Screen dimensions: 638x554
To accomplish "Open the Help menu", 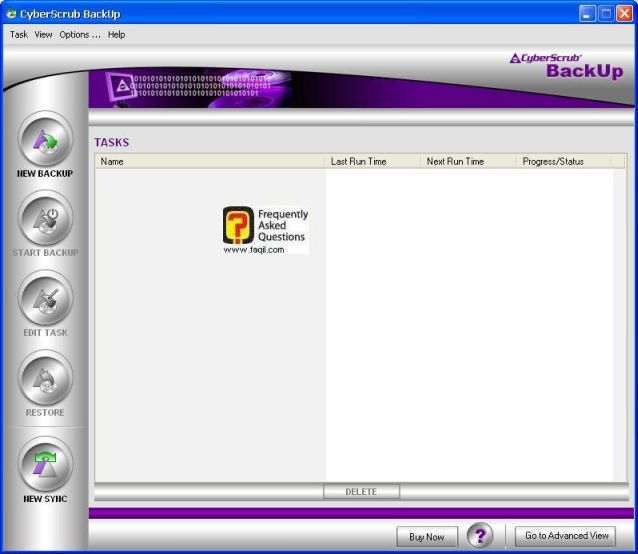I will (117, 34).
